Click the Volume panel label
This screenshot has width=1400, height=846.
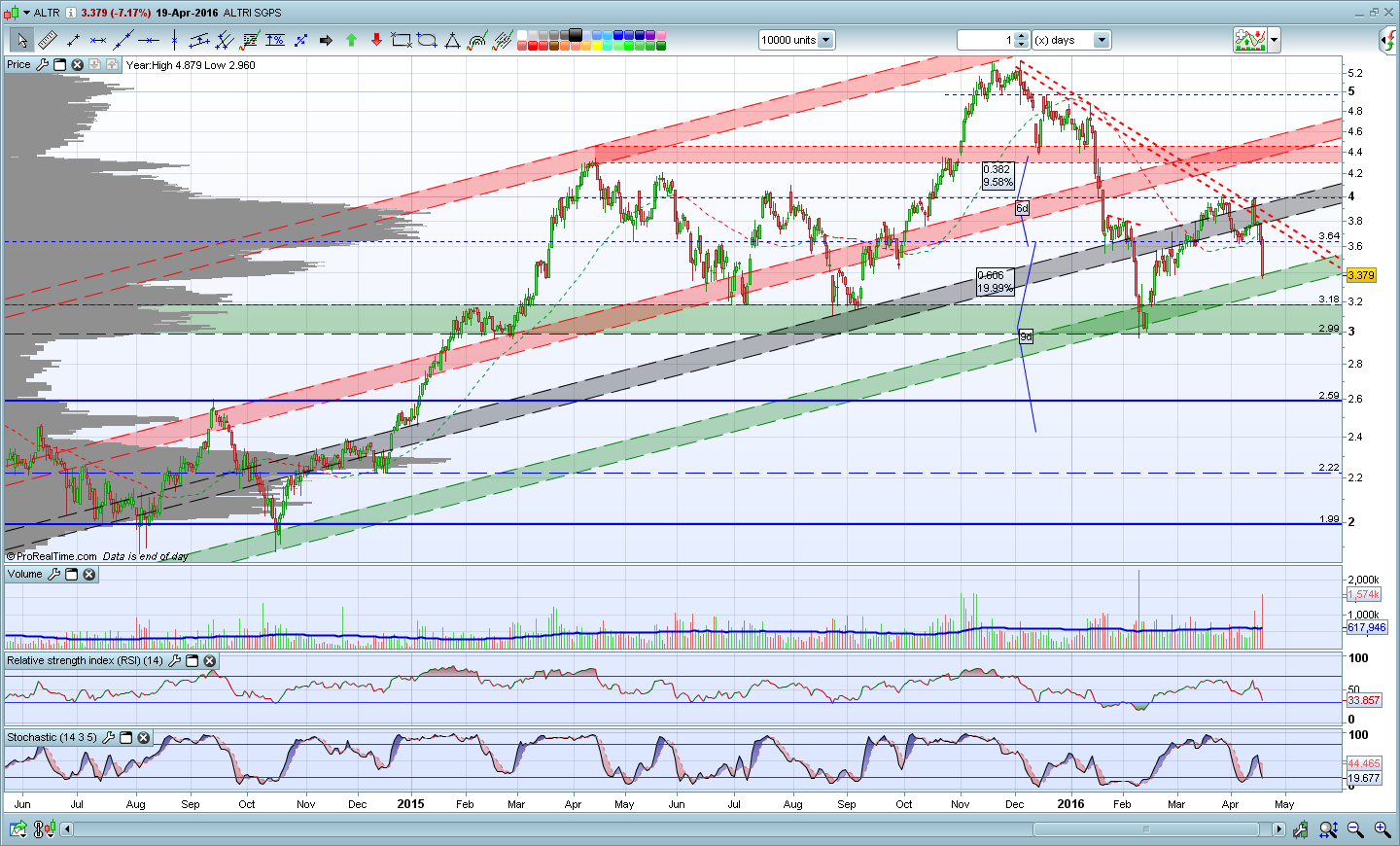(x=25, y=574)
